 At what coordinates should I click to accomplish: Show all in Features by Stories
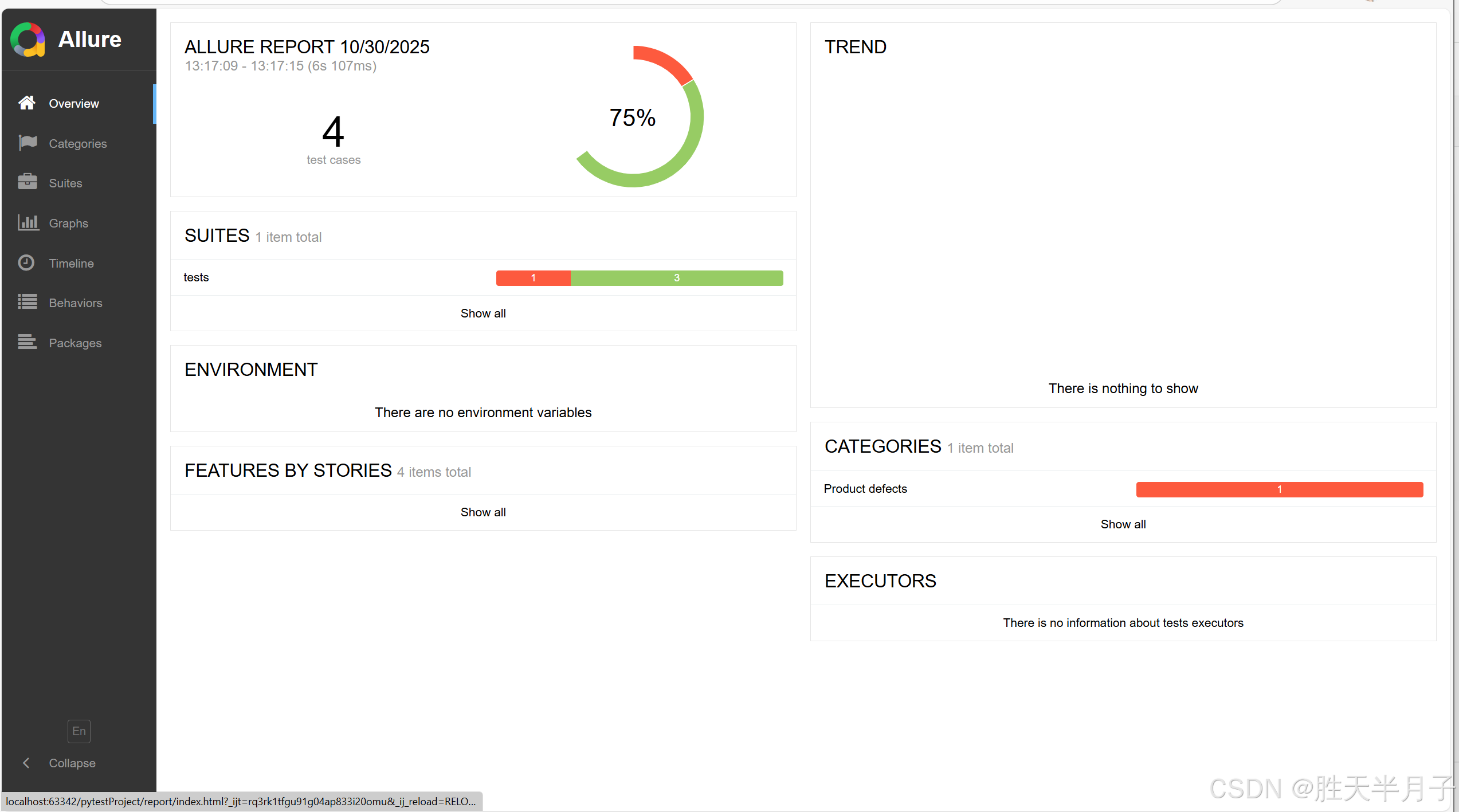(483, 512)
